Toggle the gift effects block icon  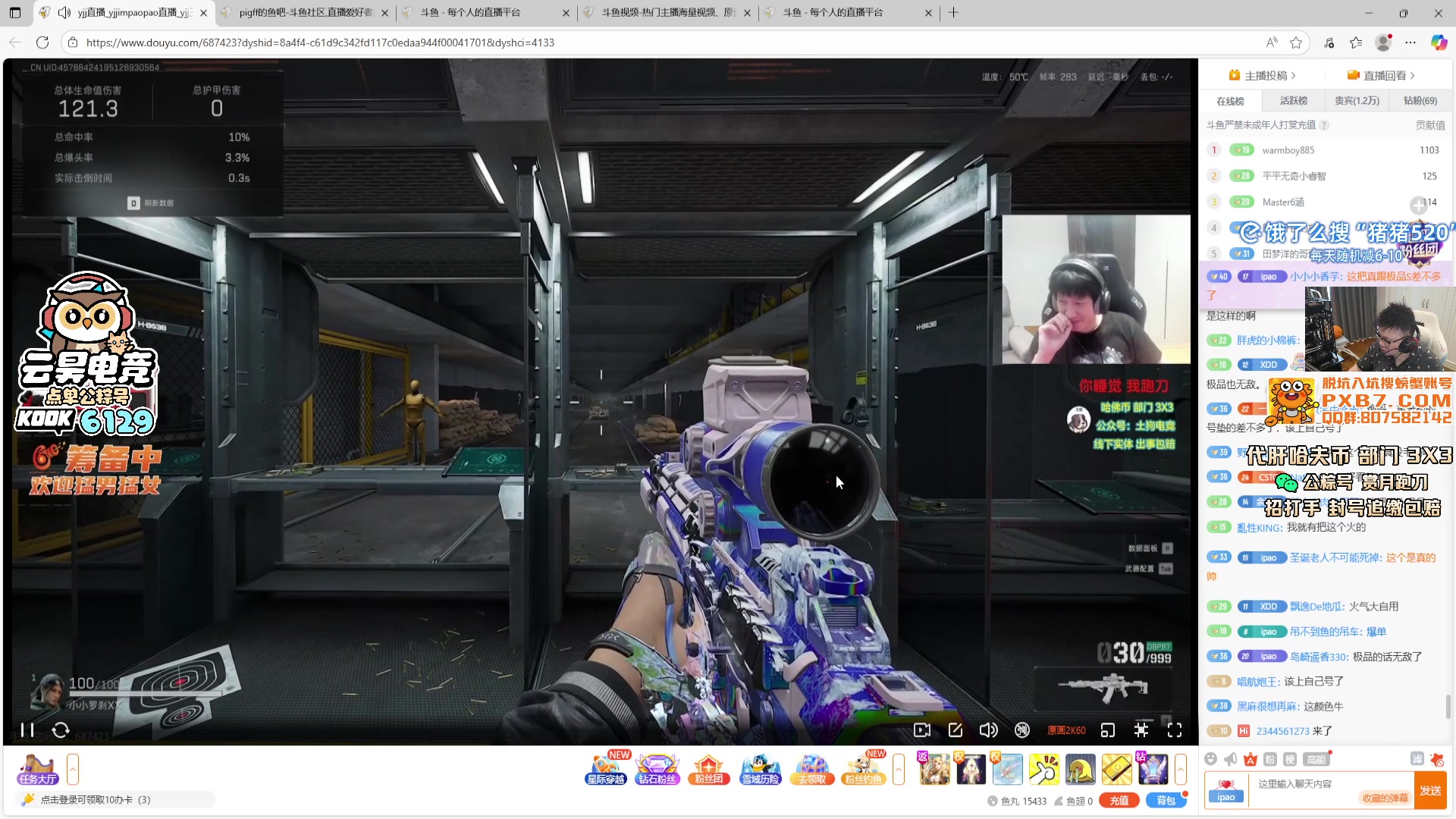click(x=1437, y=759)
